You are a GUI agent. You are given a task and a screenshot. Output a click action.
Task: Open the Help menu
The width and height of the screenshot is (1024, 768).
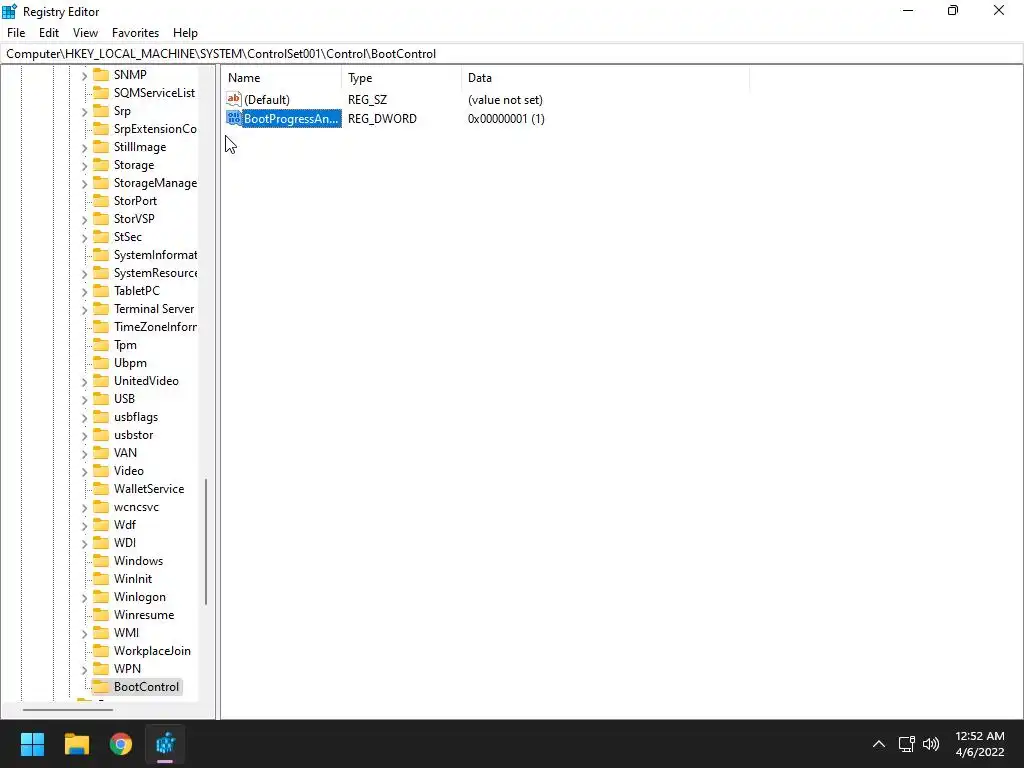point(185,33)
